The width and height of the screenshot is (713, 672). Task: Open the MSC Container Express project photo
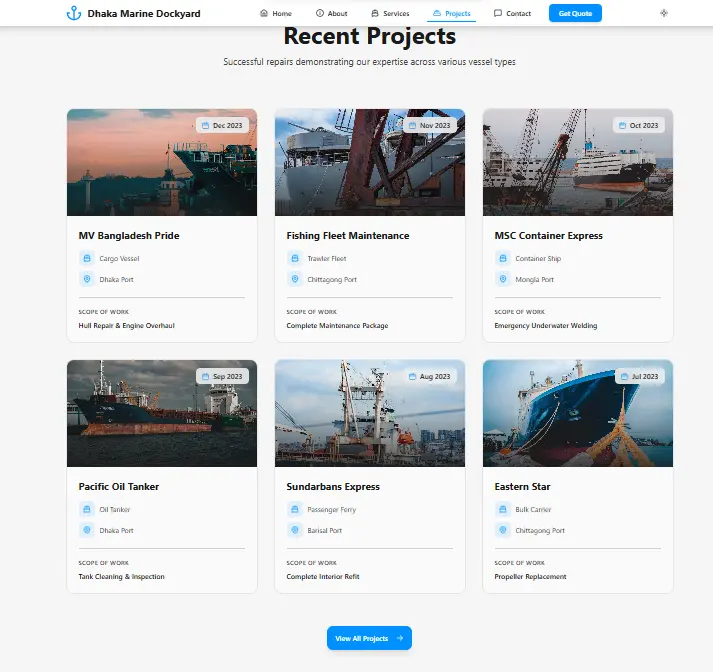click(x=577, y=162)
